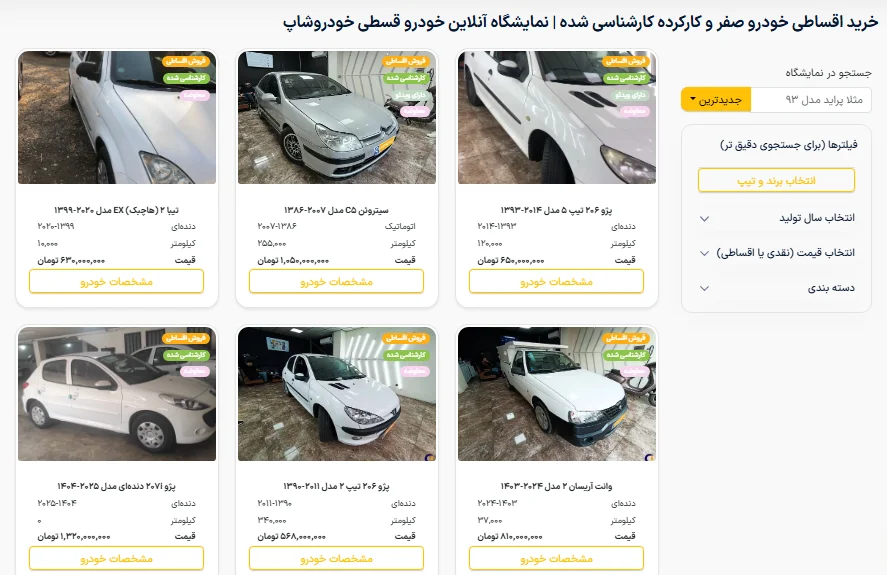Viewport: 887px width, 575px height.
Task: Focus the showroom search input field
Action: (811, 100)
